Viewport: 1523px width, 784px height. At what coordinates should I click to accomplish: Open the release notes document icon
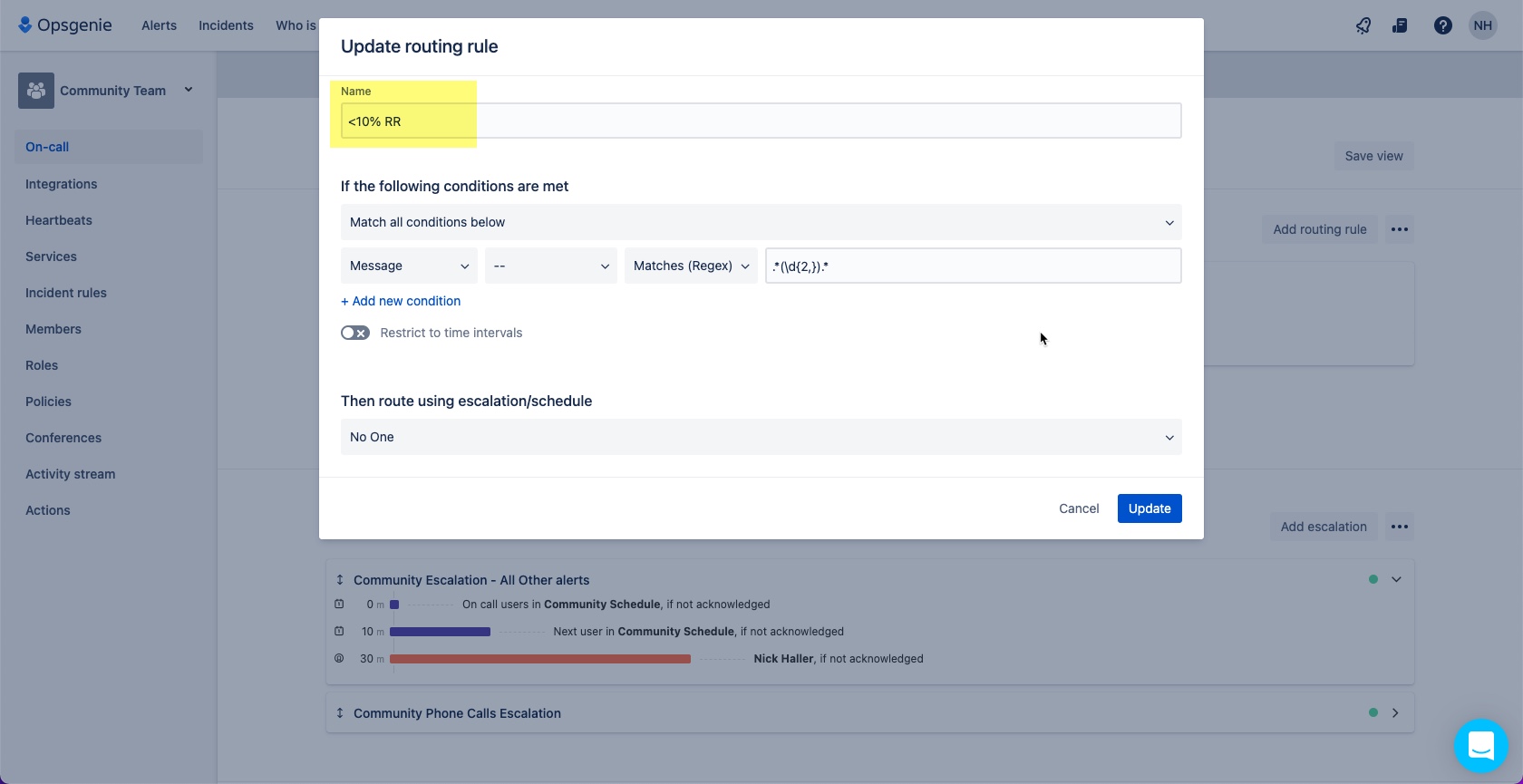point(1400,25)
